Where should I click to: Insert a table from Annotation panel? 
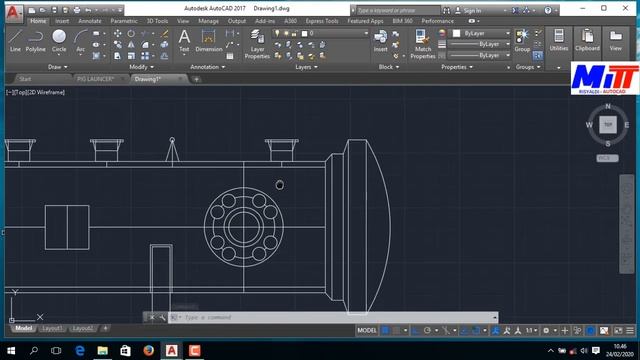pyautogui.click(x=230, y=56)
